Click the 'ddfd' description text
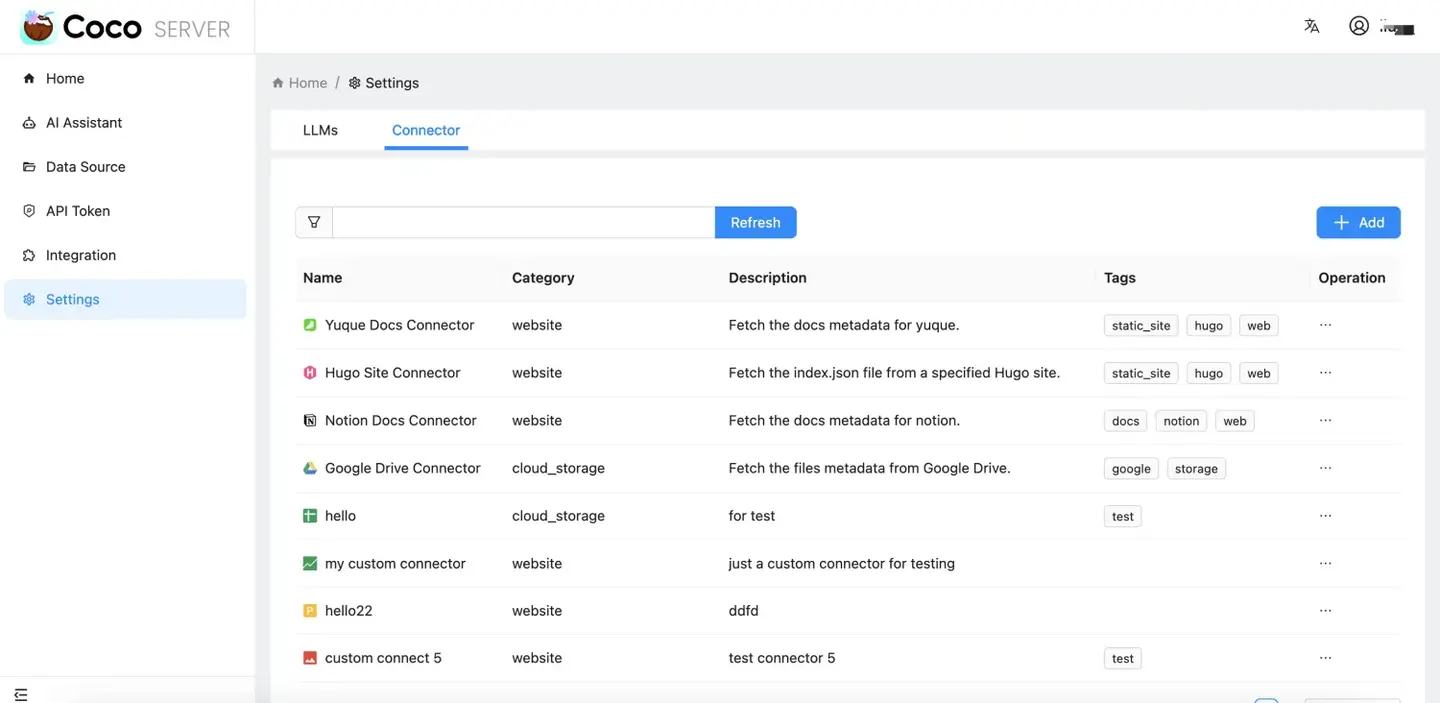This screenshot has height=703, width=1440. (744, 611)
